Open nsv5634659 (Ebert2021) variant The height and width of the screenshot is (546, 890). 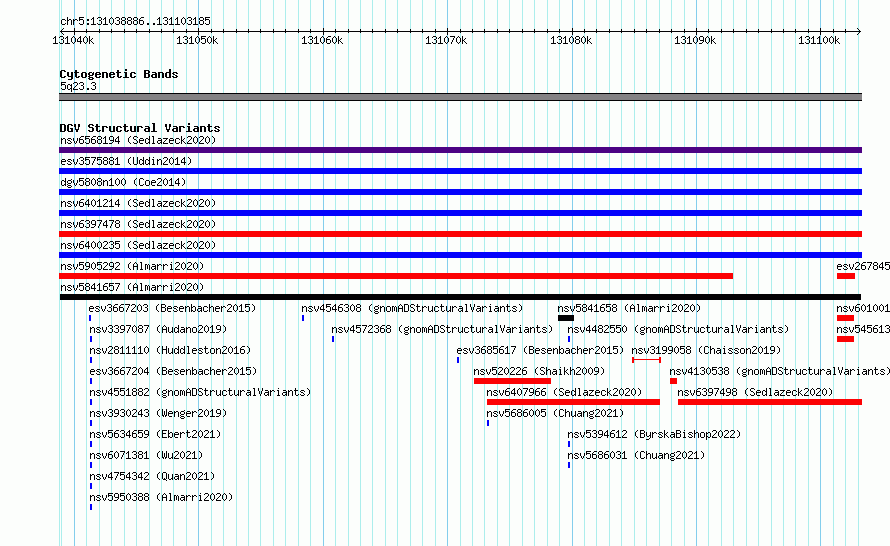156,434
